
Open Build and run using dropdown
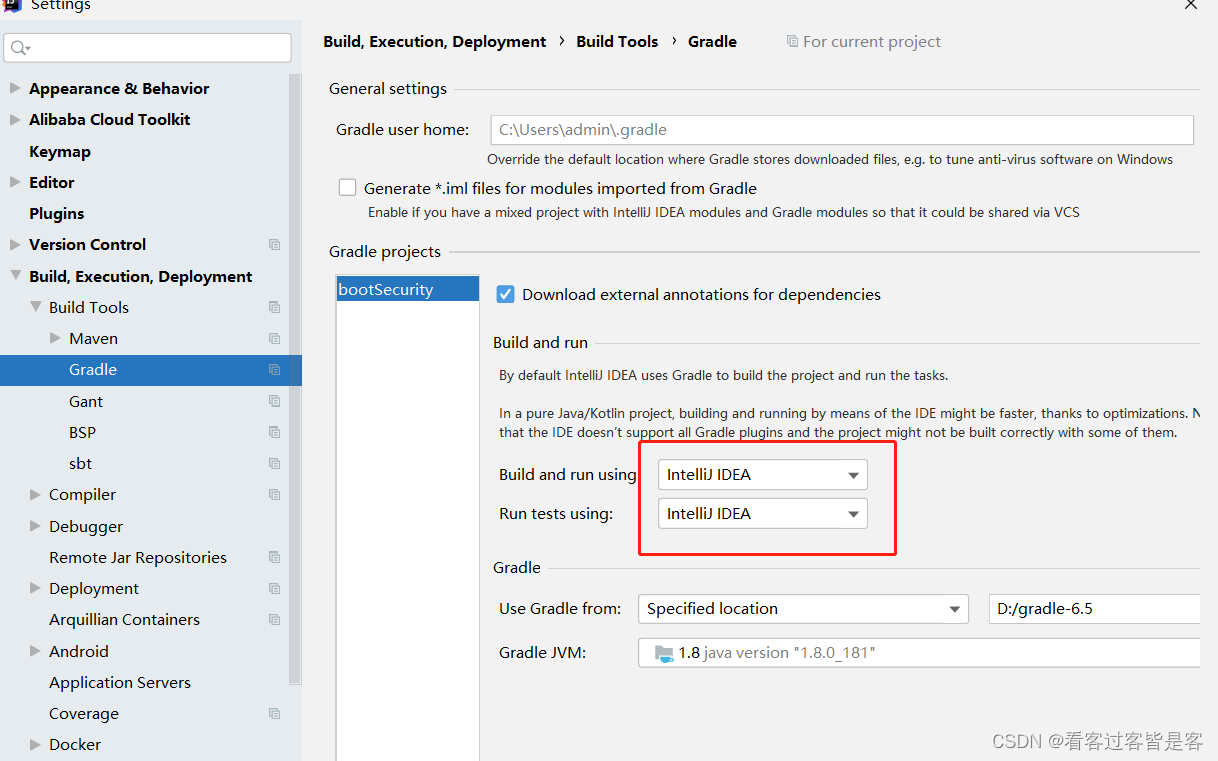click(x=762, y=475)
